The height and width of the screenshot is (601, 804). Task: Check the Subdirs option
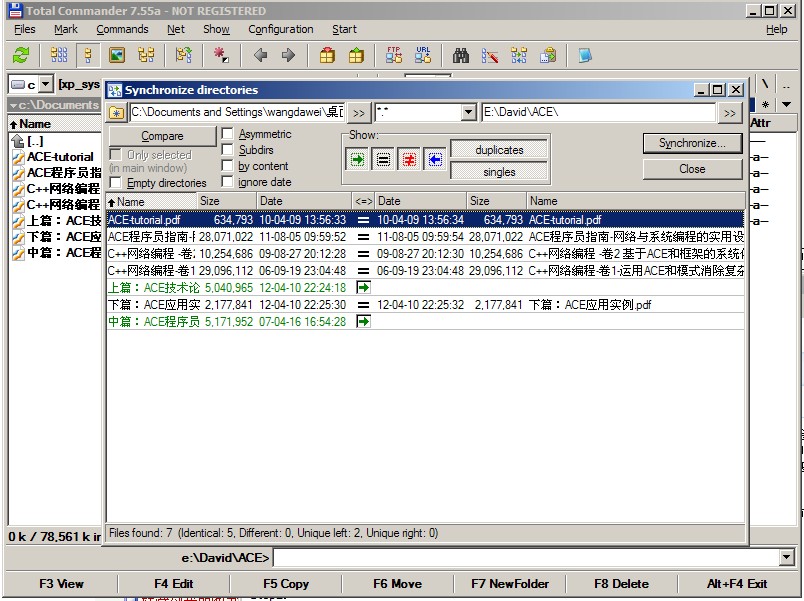pos(228,150)
